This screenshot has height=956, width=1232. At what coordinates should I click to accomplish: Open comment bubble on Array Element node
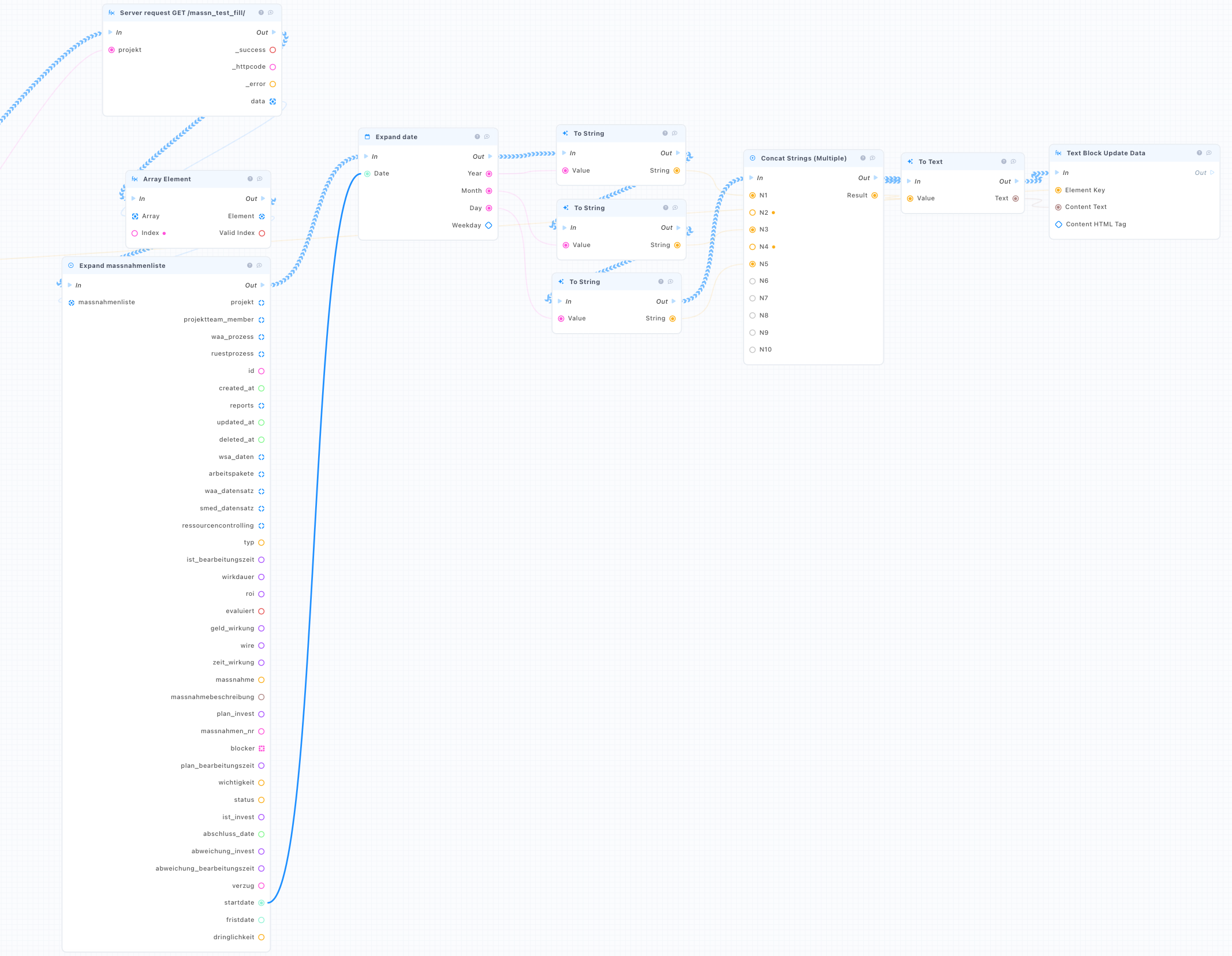coord(260,179)
